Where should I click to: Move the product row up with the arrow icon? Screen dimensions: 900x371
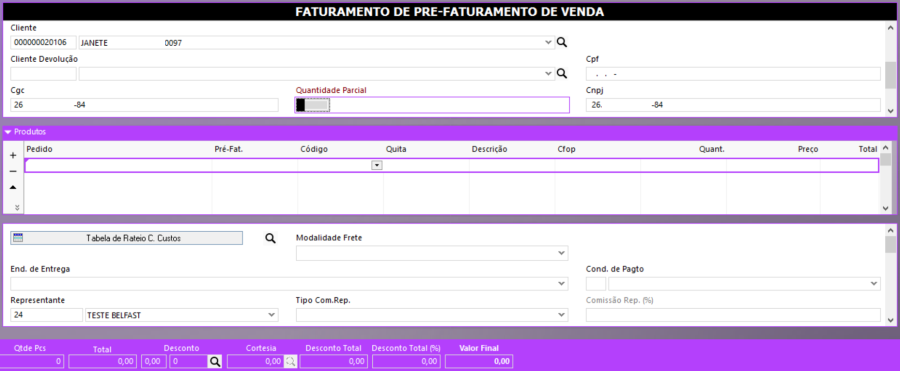(x=13, y=188)
